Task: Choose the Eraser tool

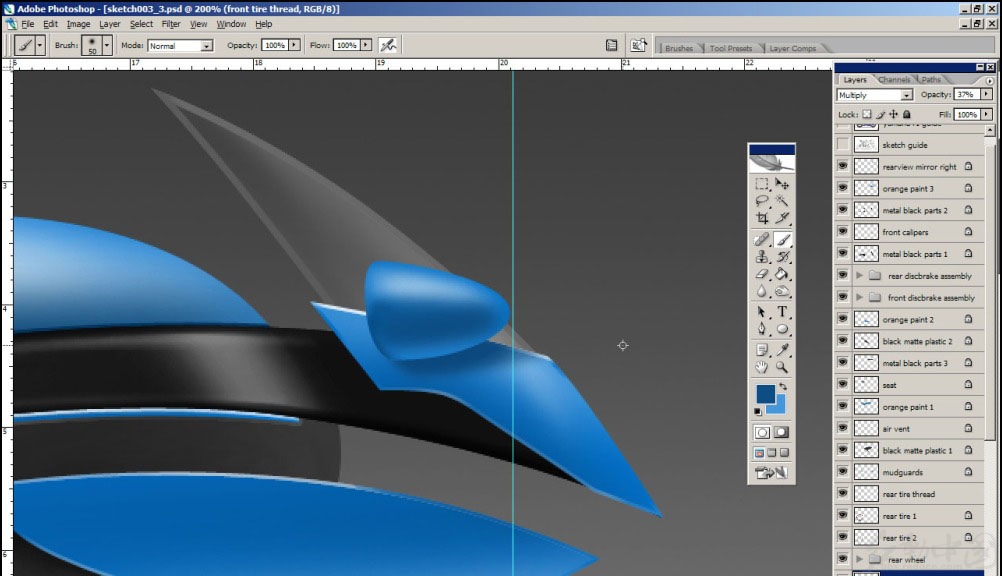Action: coord(762,274)
